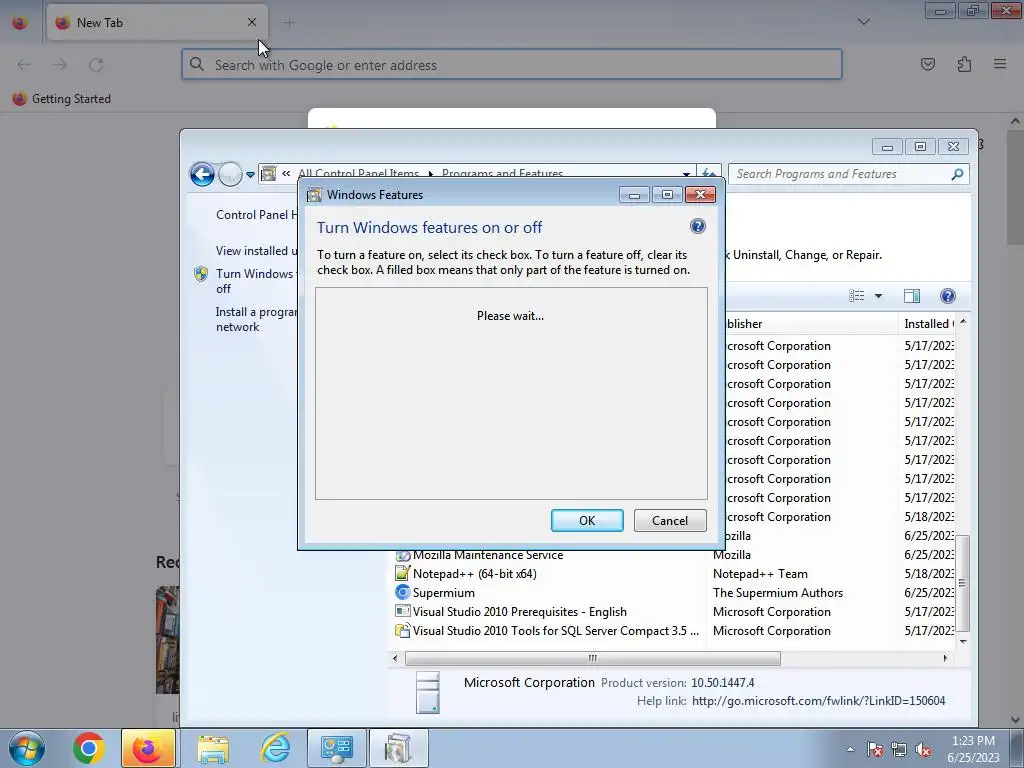
Task: Toggle the preview pane icon
Action: pyautogui.click(x=912, y=296)
